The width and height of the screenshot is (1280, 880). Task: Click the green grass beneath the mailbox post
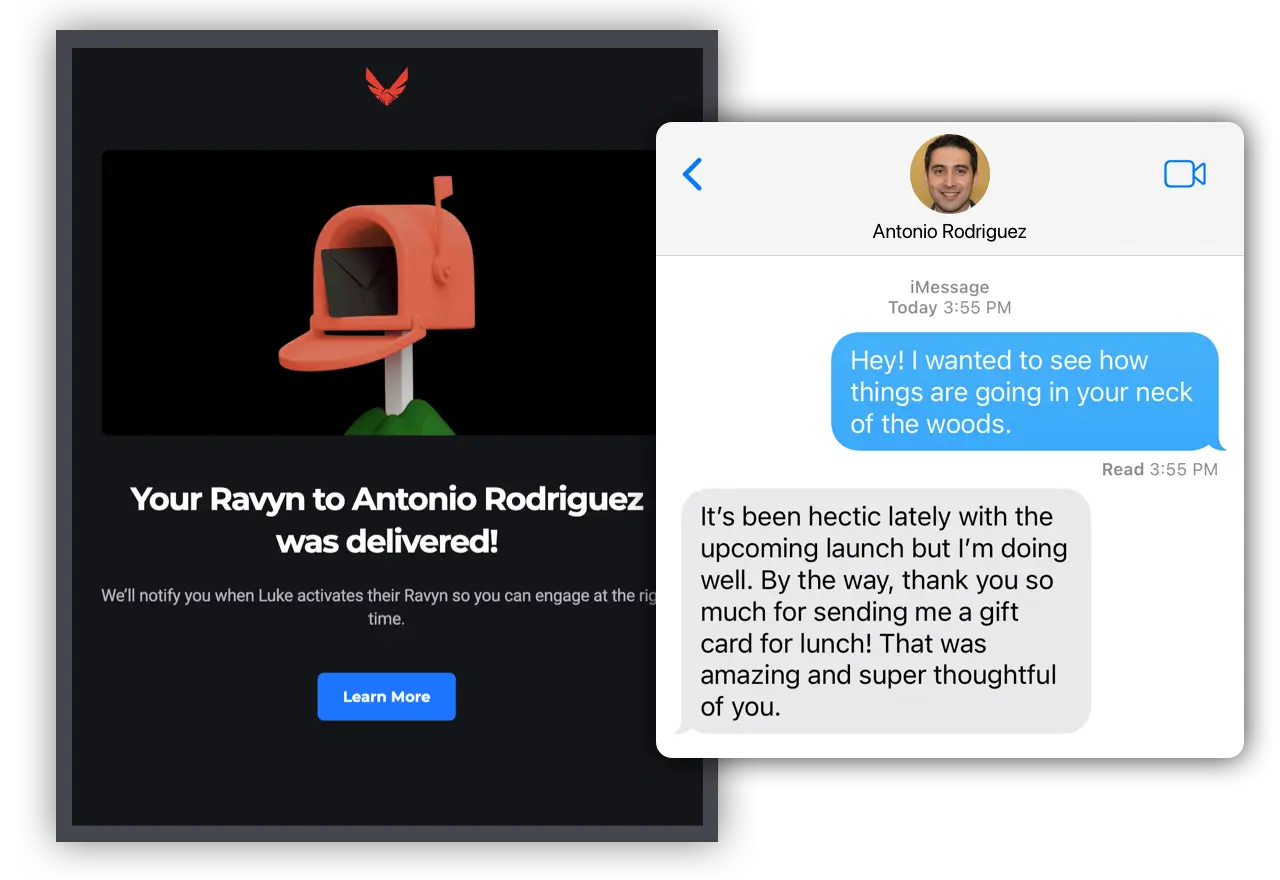[398, 420]
